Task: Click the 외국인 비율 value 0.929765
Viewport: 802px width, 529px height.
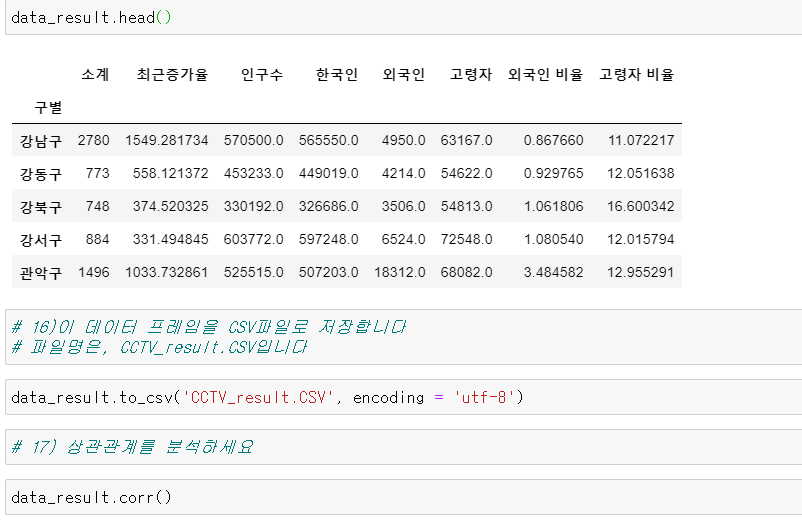Action: [553, 173]
